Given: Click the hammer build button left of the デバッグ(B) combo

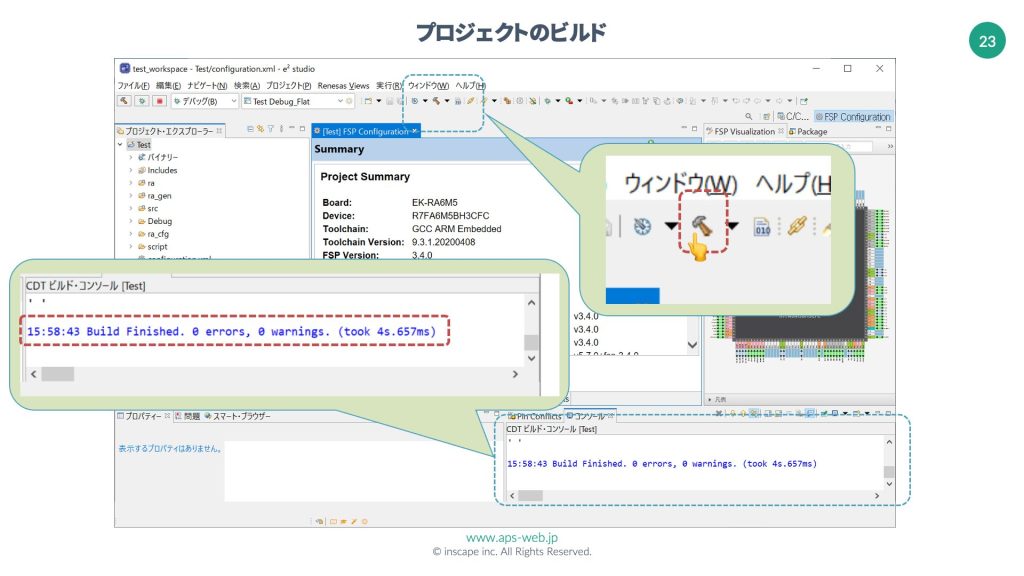Looking at the screenshot, I should pyautogui.click(x=124, y=101).
